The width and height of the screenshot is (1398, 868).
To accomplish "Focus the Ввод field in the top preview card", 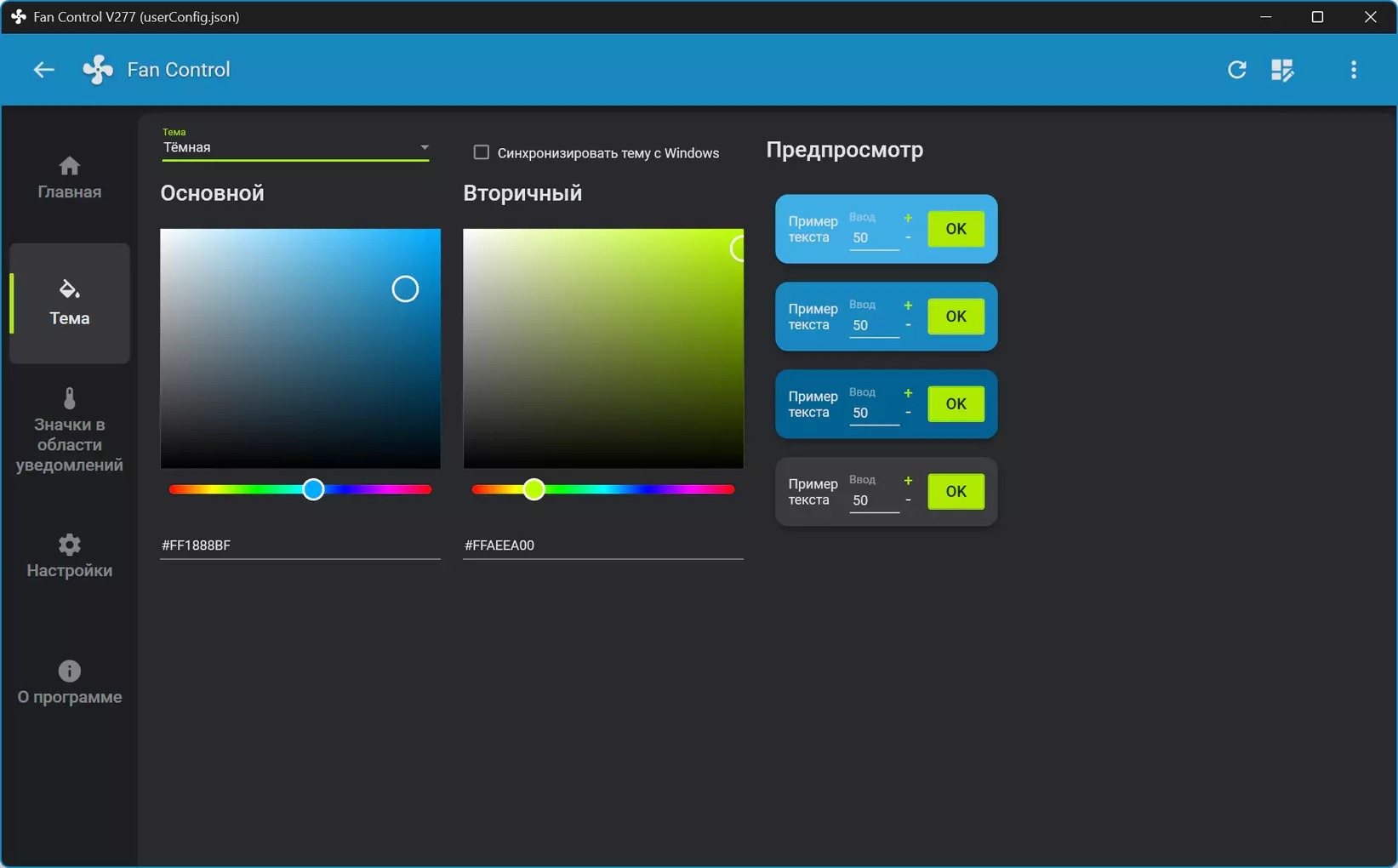I will (874, 238).
